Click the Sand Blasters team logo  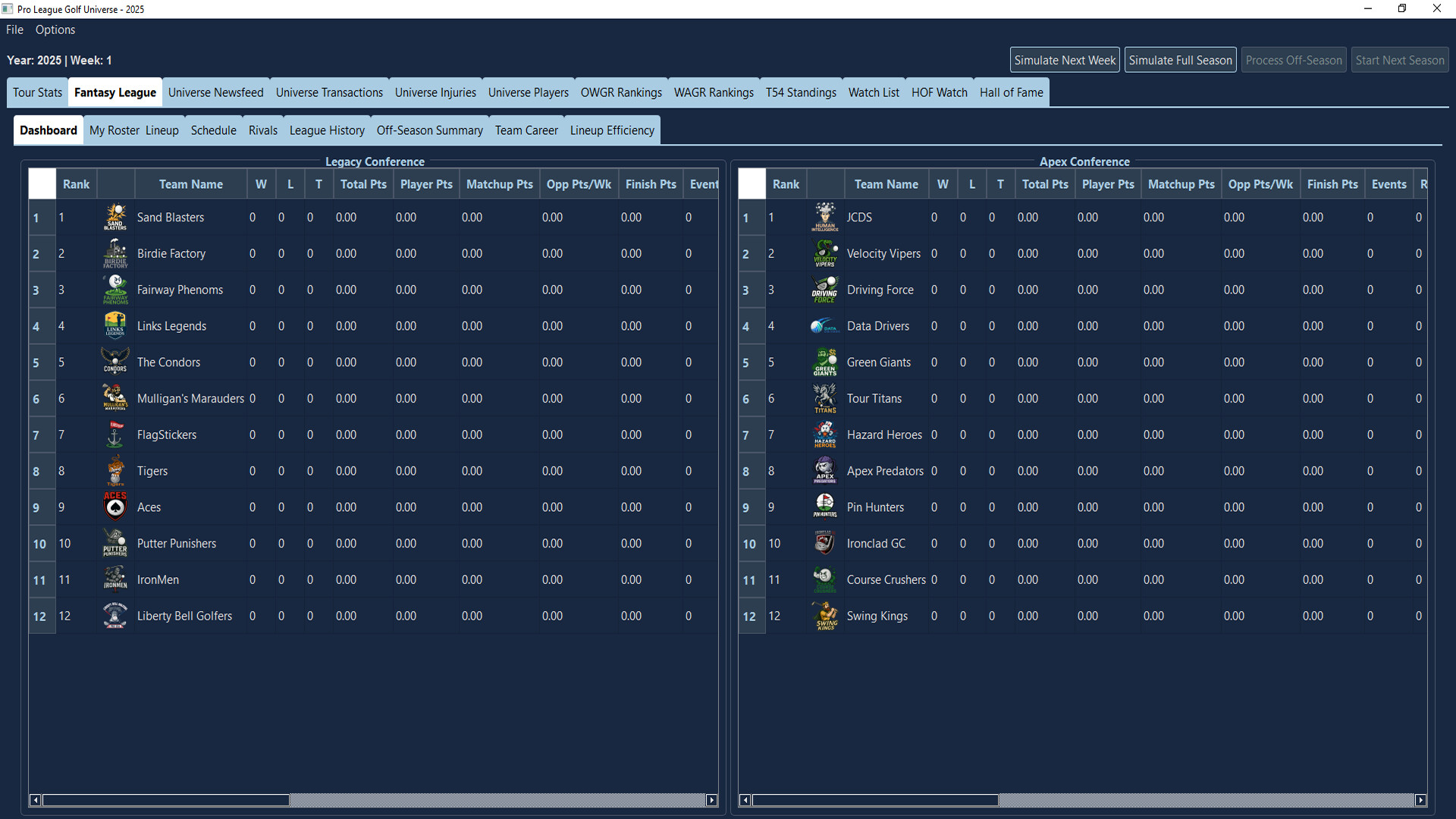115,217
